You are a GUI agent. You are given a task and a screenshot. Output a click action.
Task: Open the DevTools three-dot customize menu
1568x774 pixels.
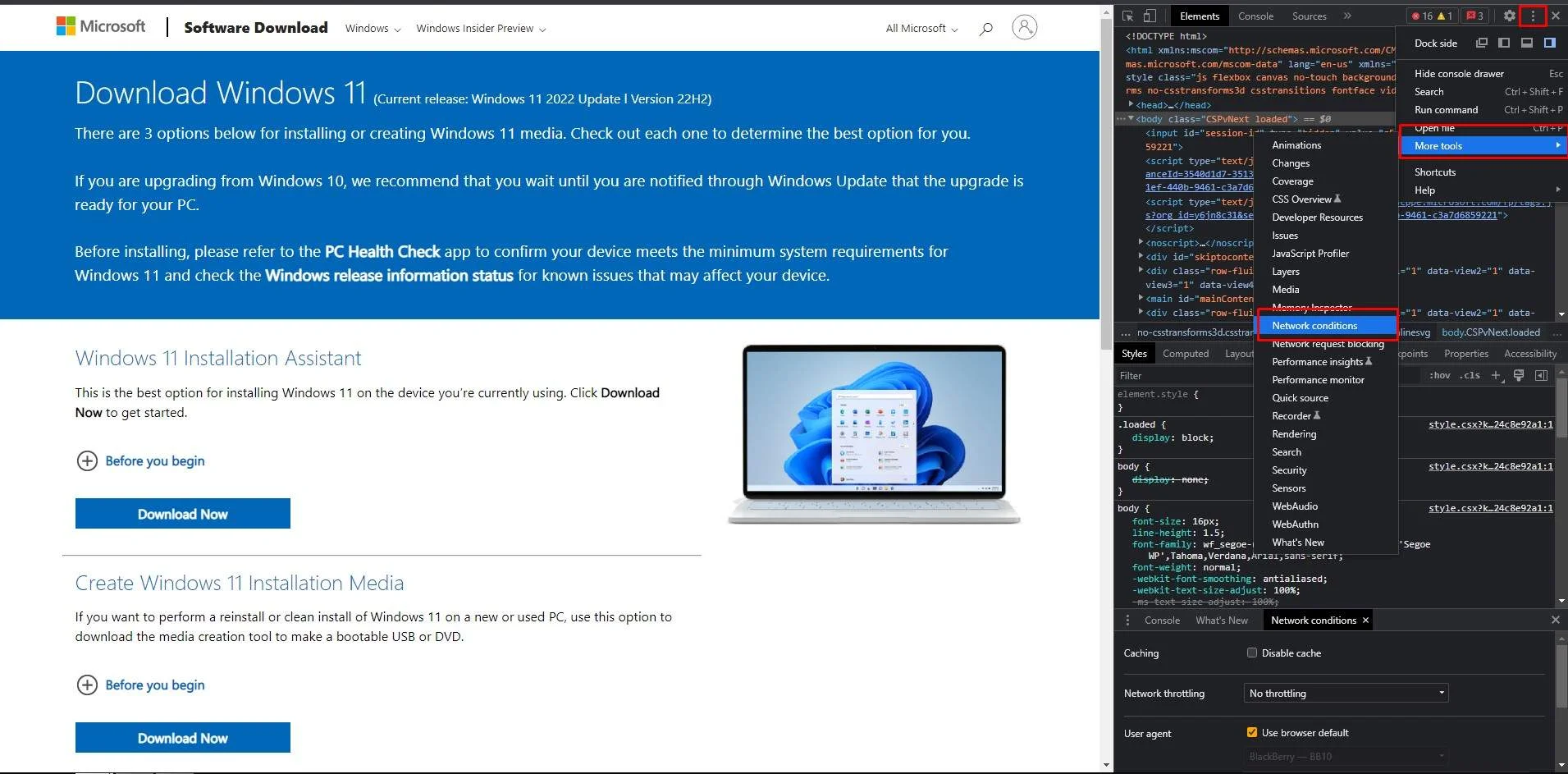click(x=1532, y=16)
